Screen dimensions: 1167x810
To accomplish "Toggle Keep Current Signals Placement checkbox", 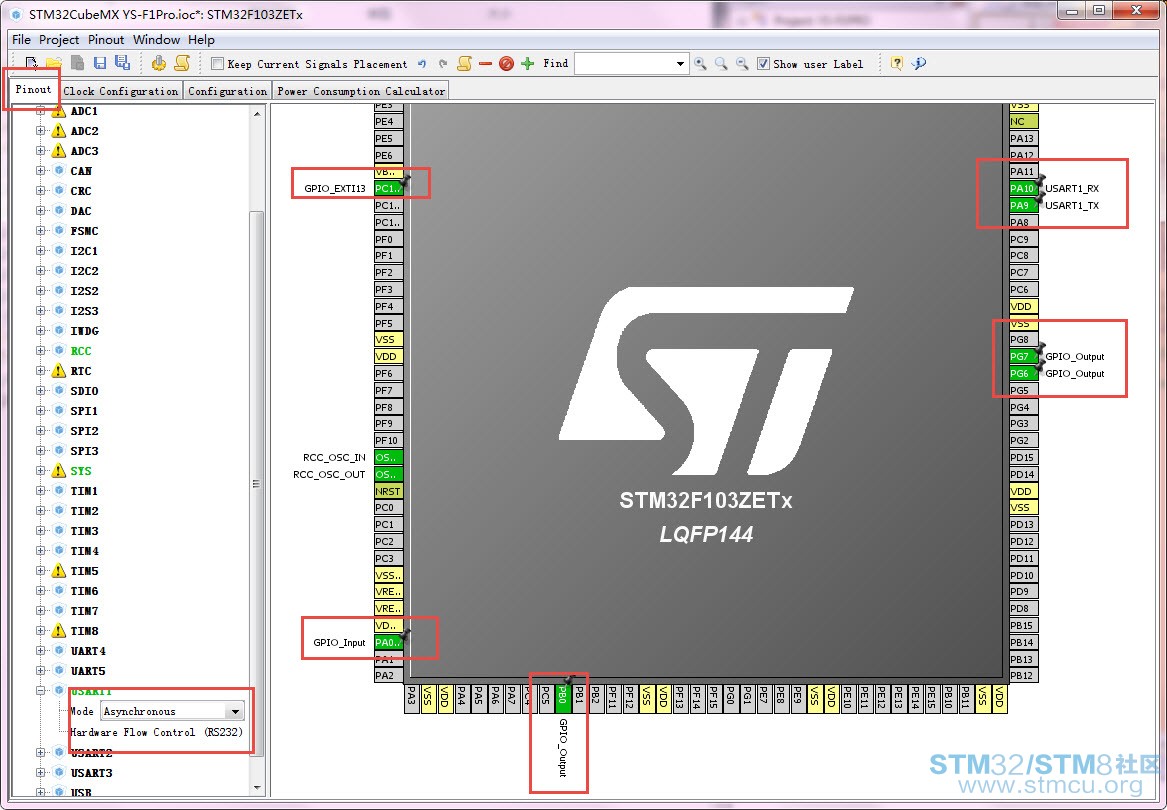I will point(217,64).
